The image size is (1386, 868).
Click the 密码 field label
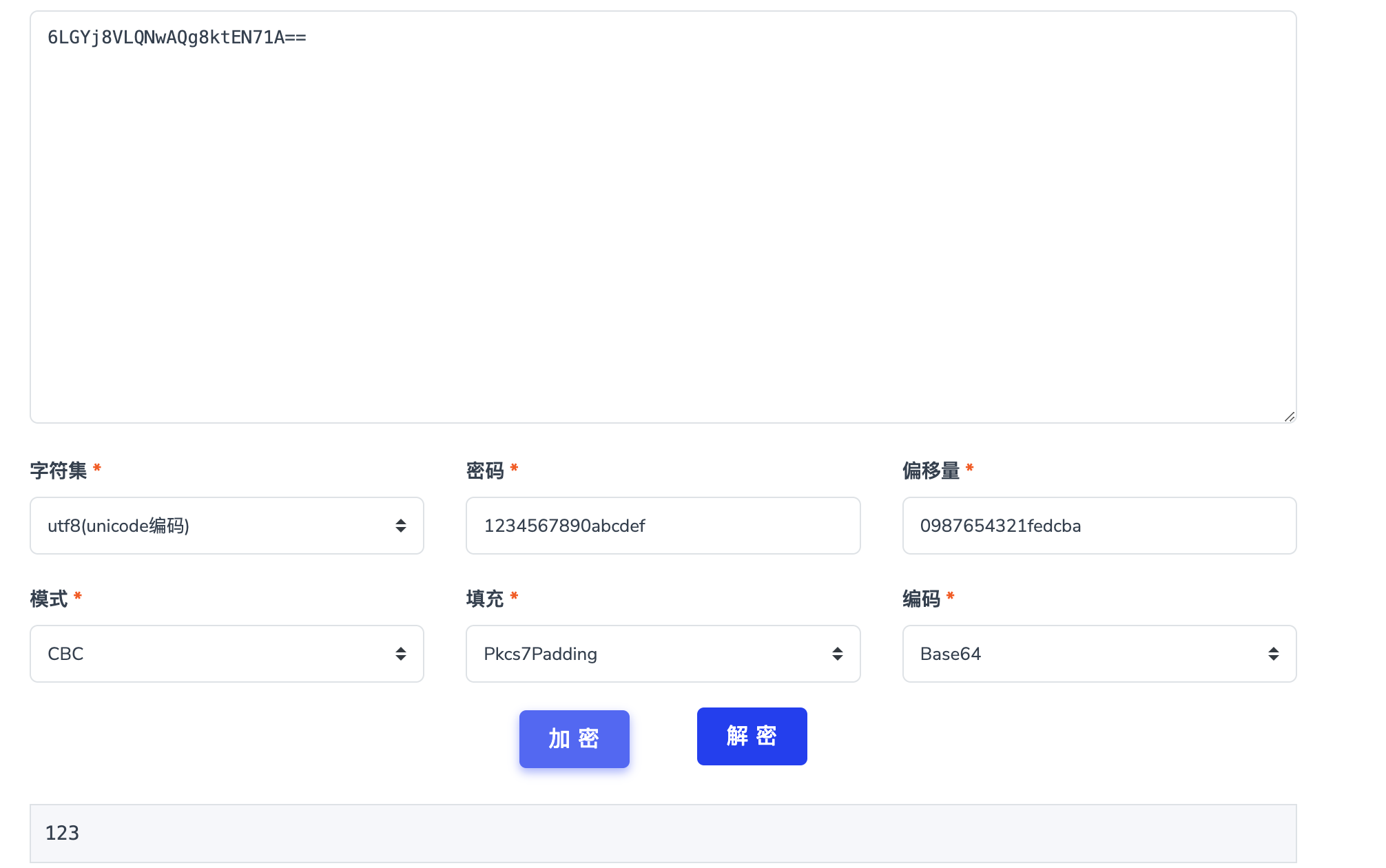(x=485, y=471)
